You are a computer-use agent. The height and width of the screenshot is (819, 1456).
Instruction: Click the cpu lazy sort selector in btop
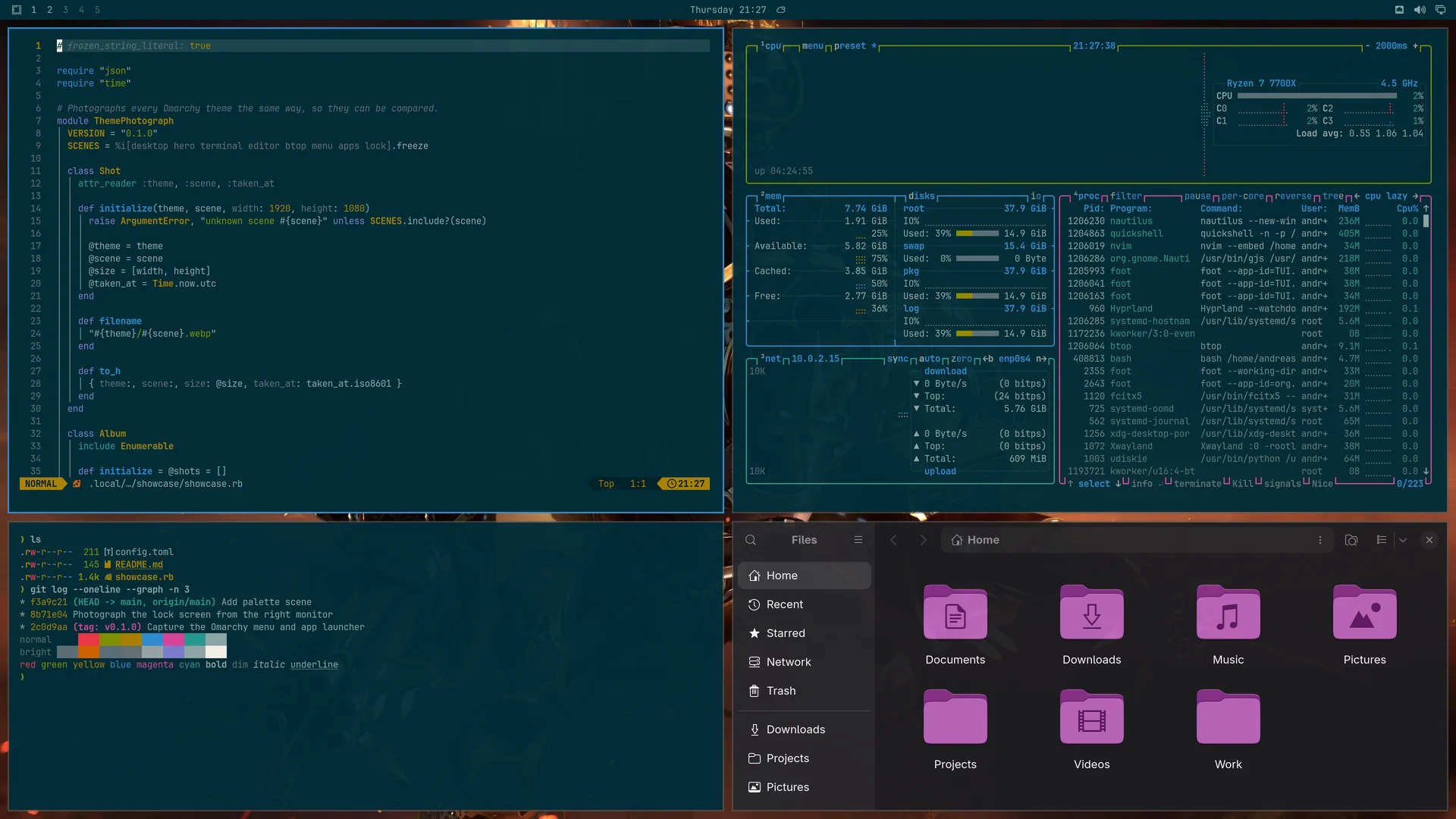[1386, 196]
